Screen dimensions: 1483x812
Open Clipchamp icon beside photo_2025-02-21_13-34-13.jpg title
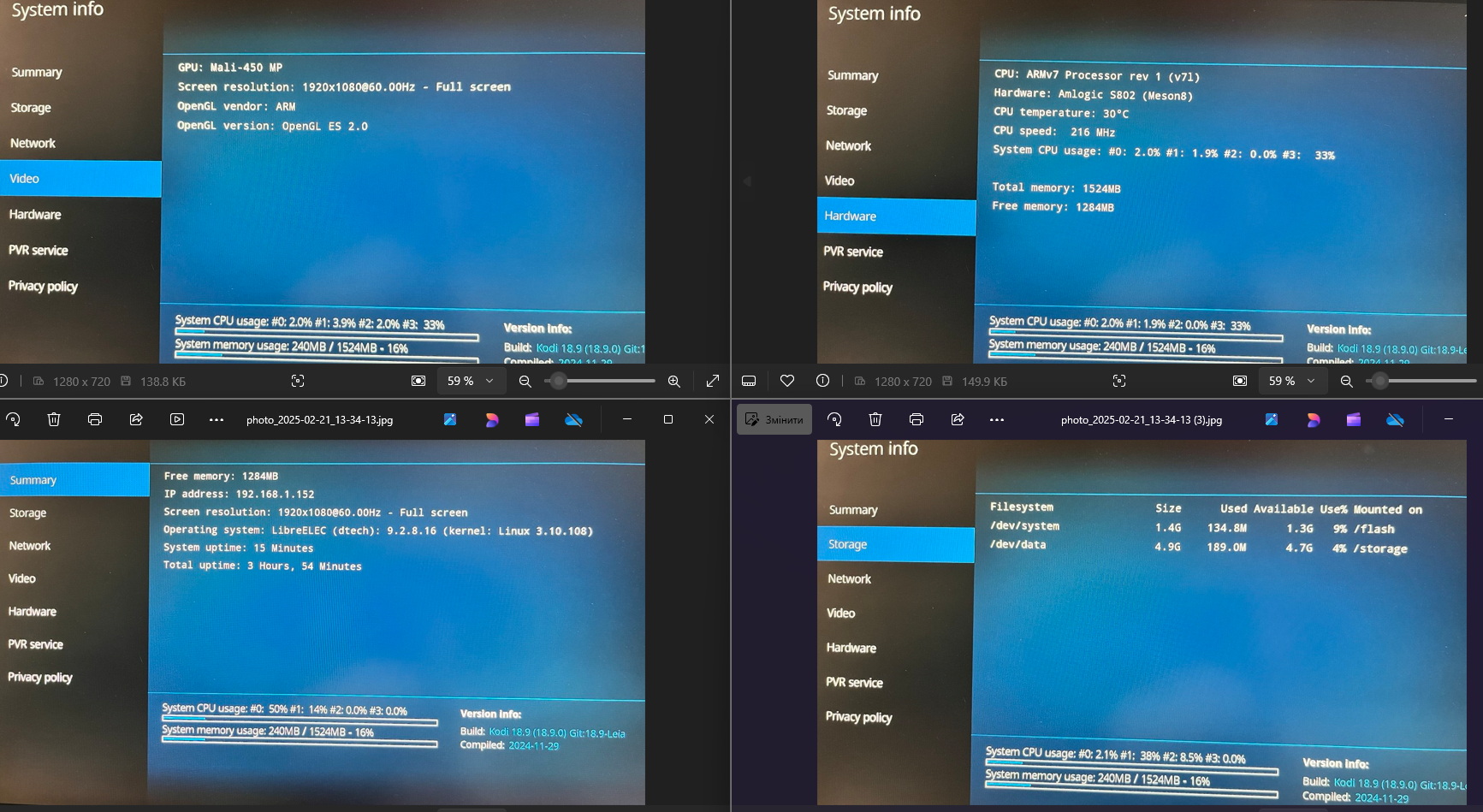click(532, 419)
